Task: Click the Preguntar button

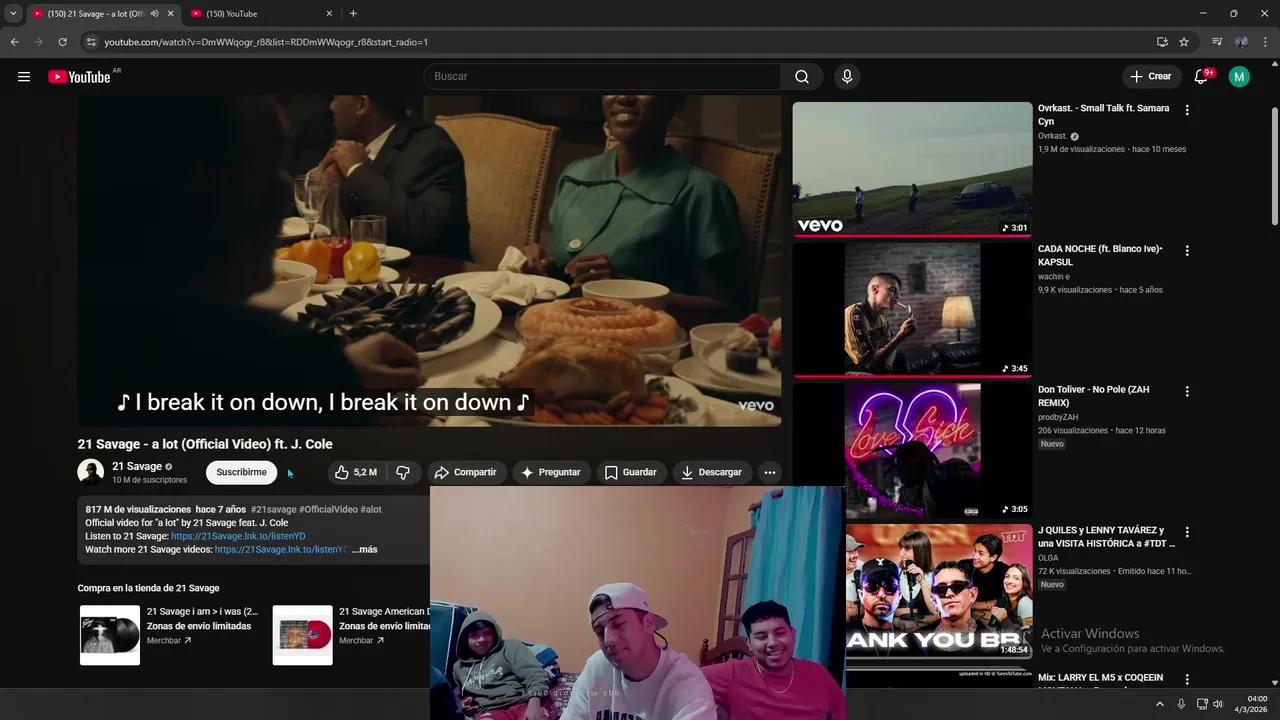Action: 551,472
